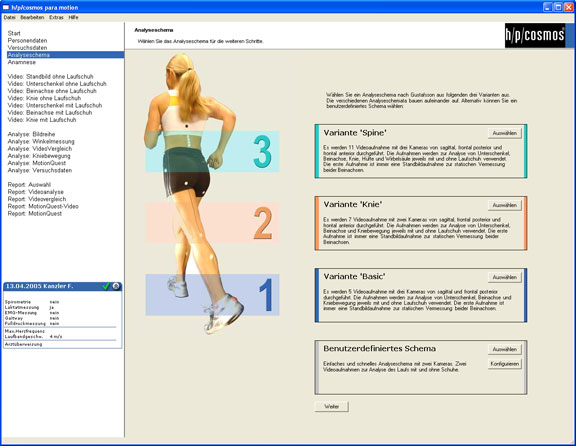The width and height of the screenshot is (576, 446).
Task: Open Video: Unterschenkel mit Laufschuh
Action: [55, 105]
